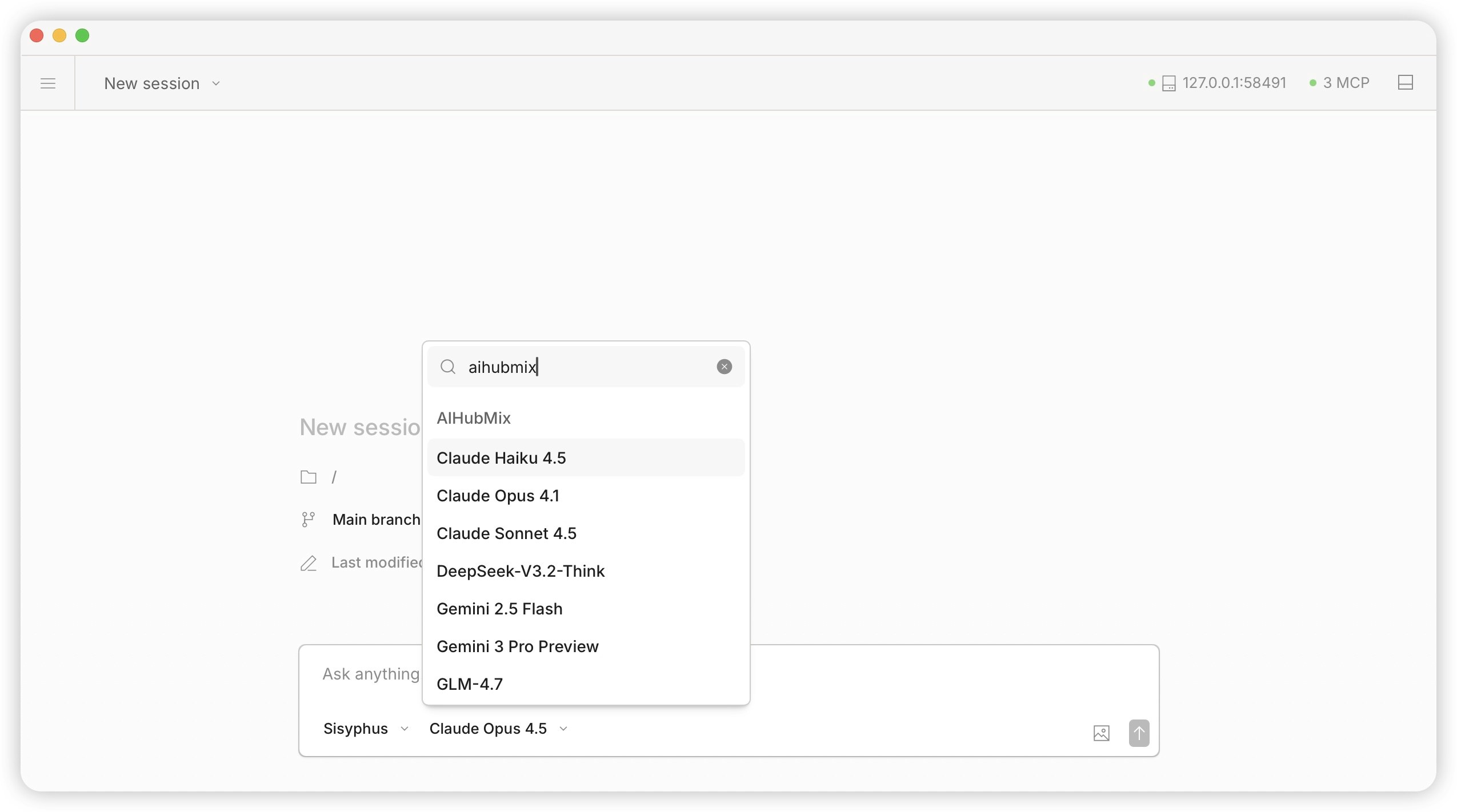1457x812 pixels.
Task: Click the branch icon beside Main branch
Action: tap(308, 519)
